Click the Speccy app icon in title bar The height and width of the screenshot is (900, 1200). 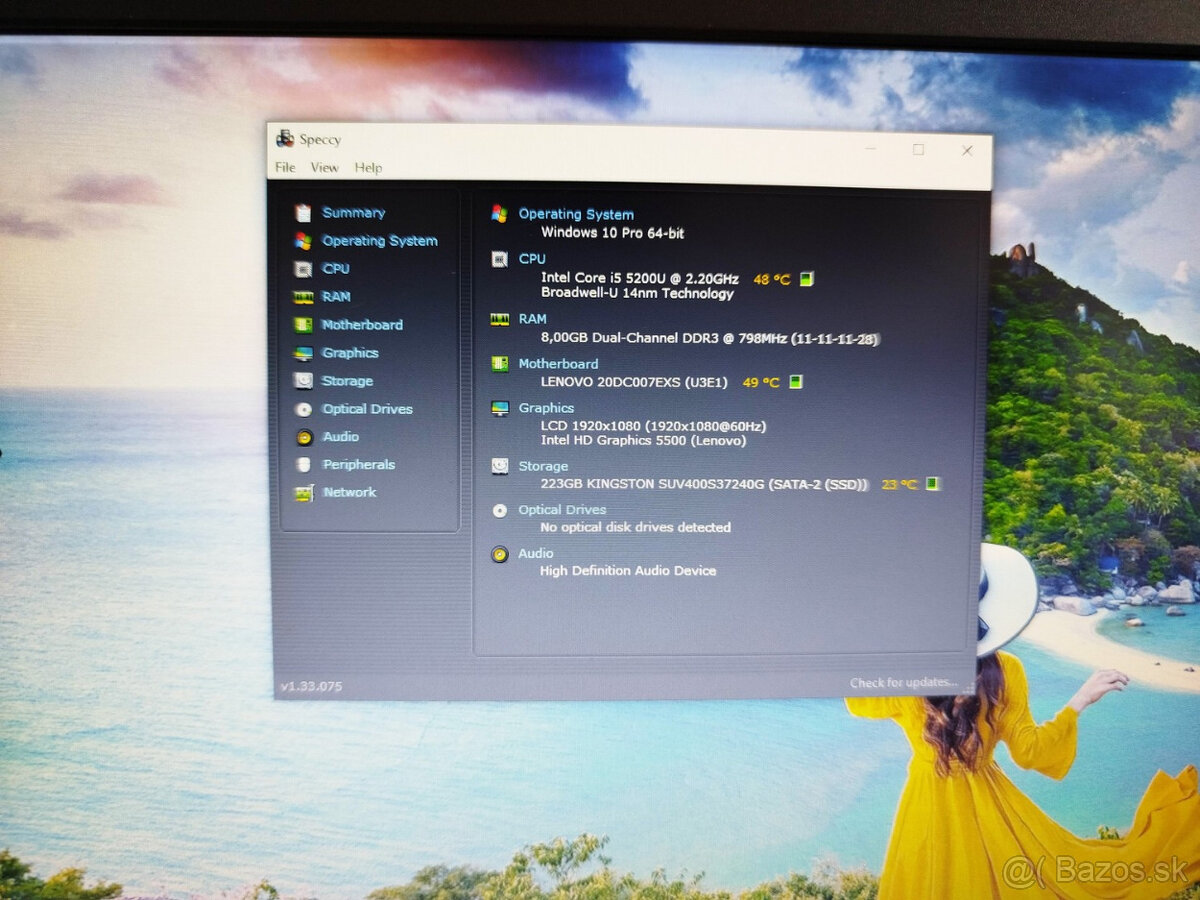pos(285,139)
